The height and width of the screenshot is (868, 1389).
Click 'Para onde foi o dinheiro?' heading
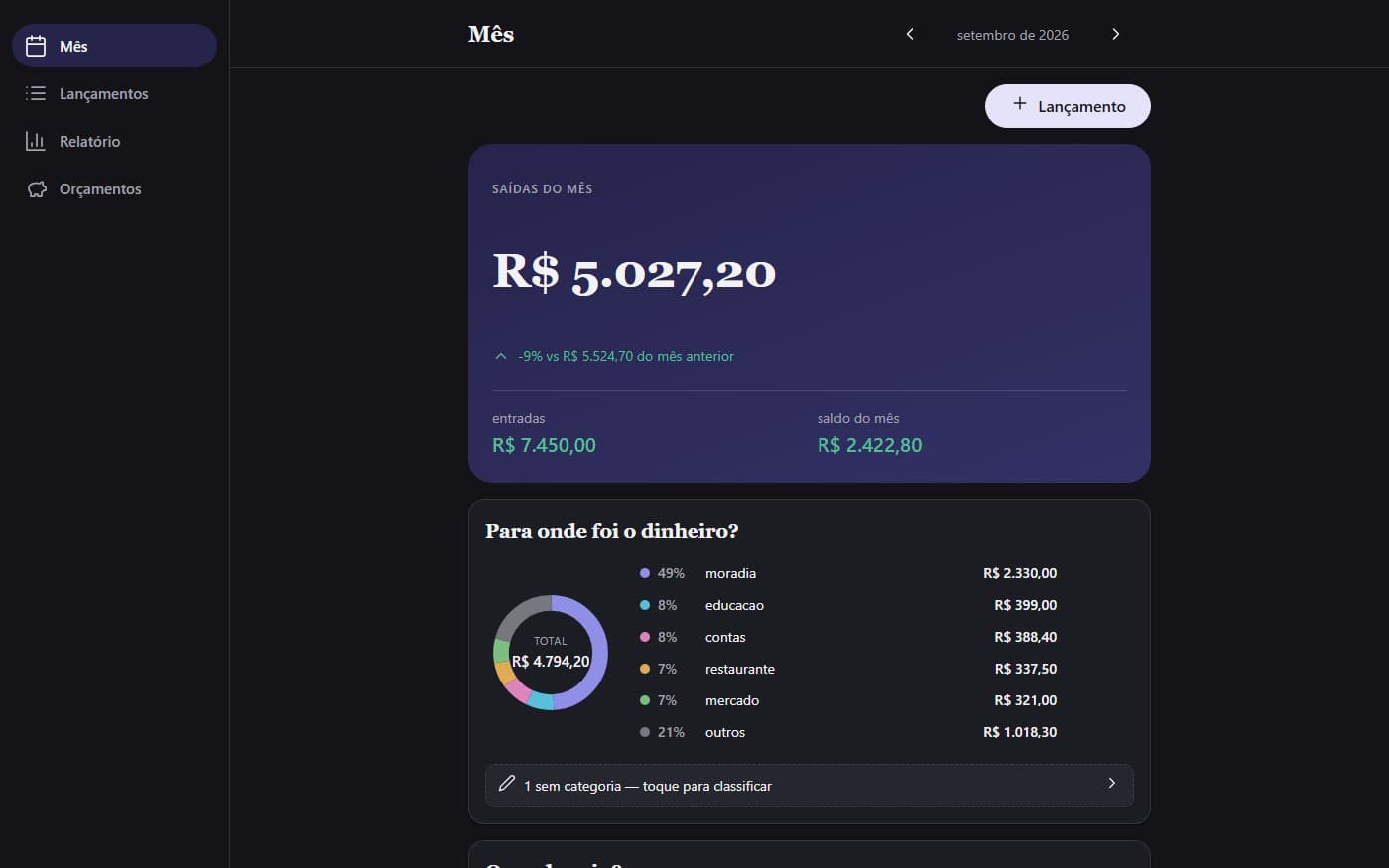(x=612, y=531)
